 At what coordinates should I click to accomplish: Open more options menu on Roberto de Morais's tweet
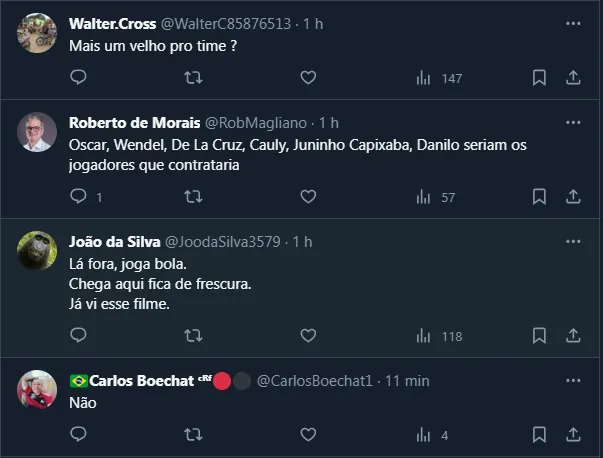pyautogui.click(x=573, y=122)
